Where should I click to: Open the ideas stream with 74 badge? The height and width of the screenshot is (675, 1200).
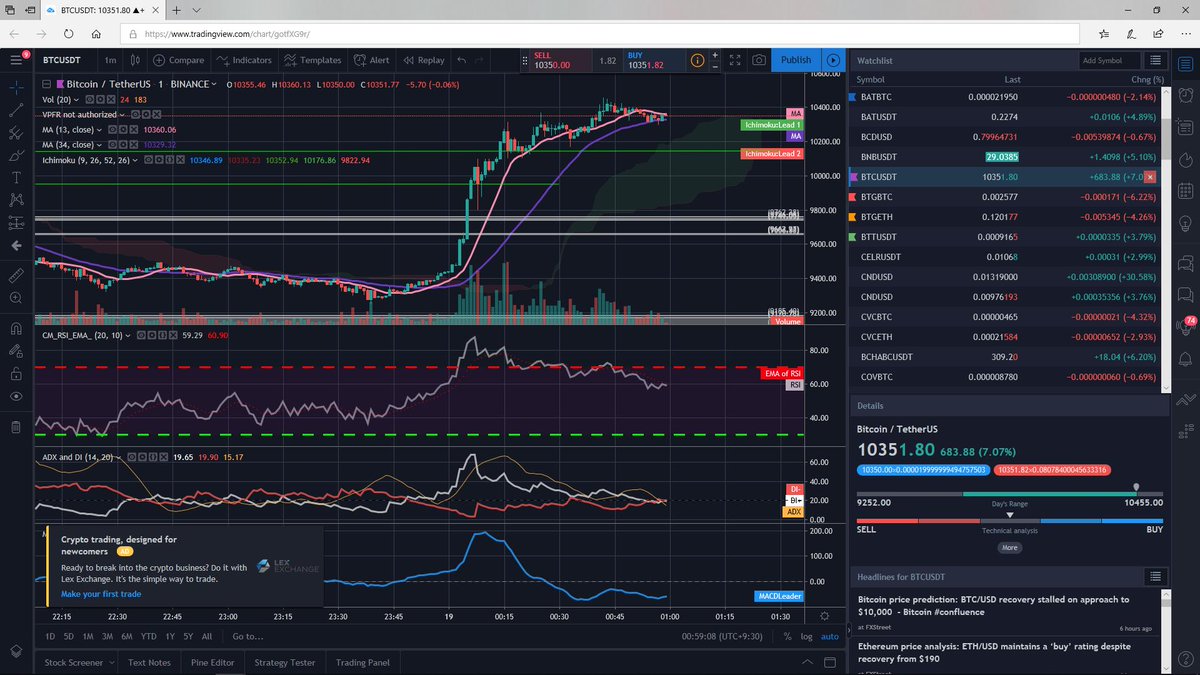1186,326
